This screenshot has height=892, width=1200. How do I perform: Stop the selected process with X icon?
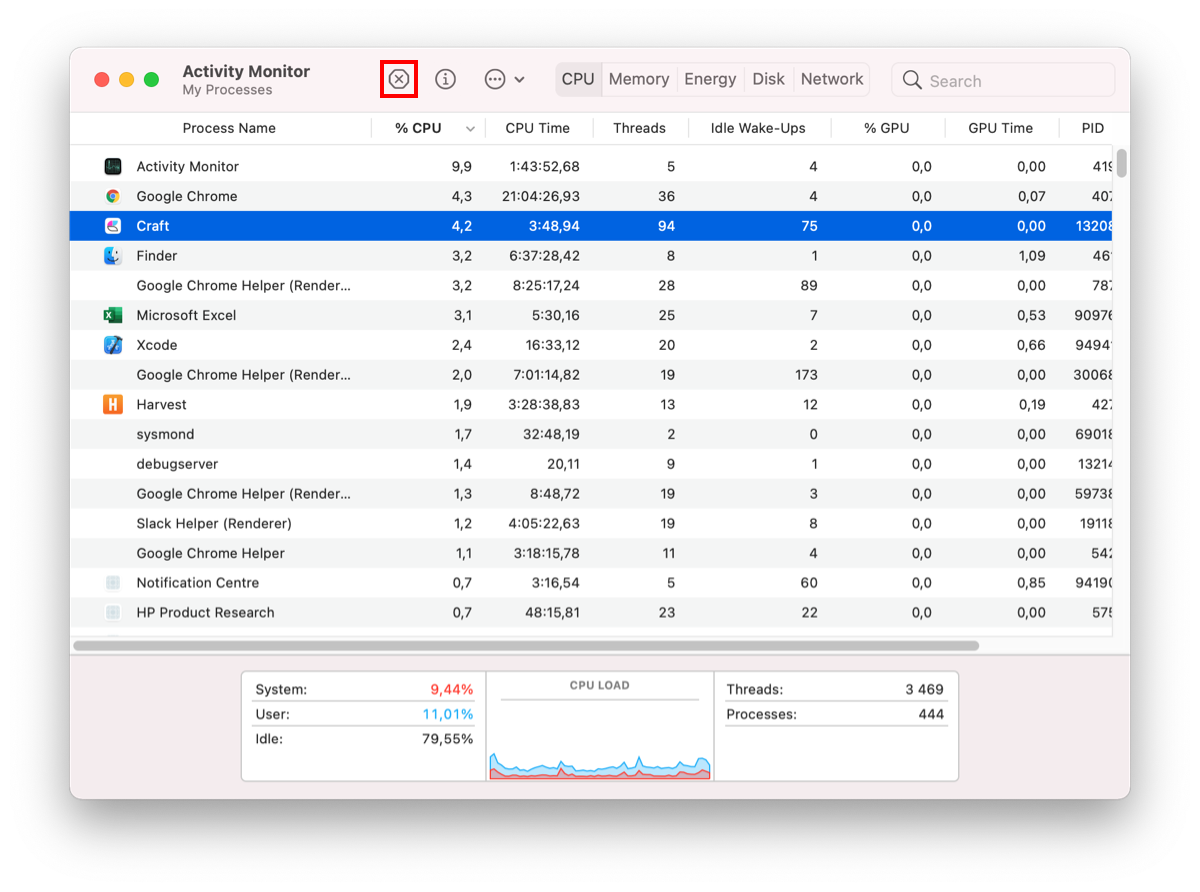(397, 79)
